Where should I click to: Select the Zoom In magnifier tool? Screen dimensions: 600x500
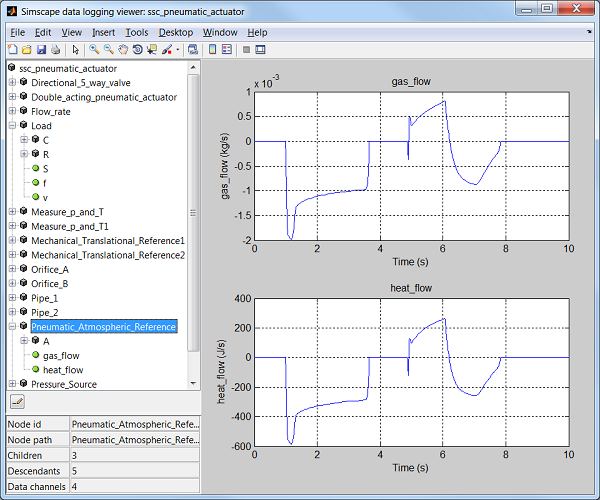pyautogui.click(x=94, y=49)
